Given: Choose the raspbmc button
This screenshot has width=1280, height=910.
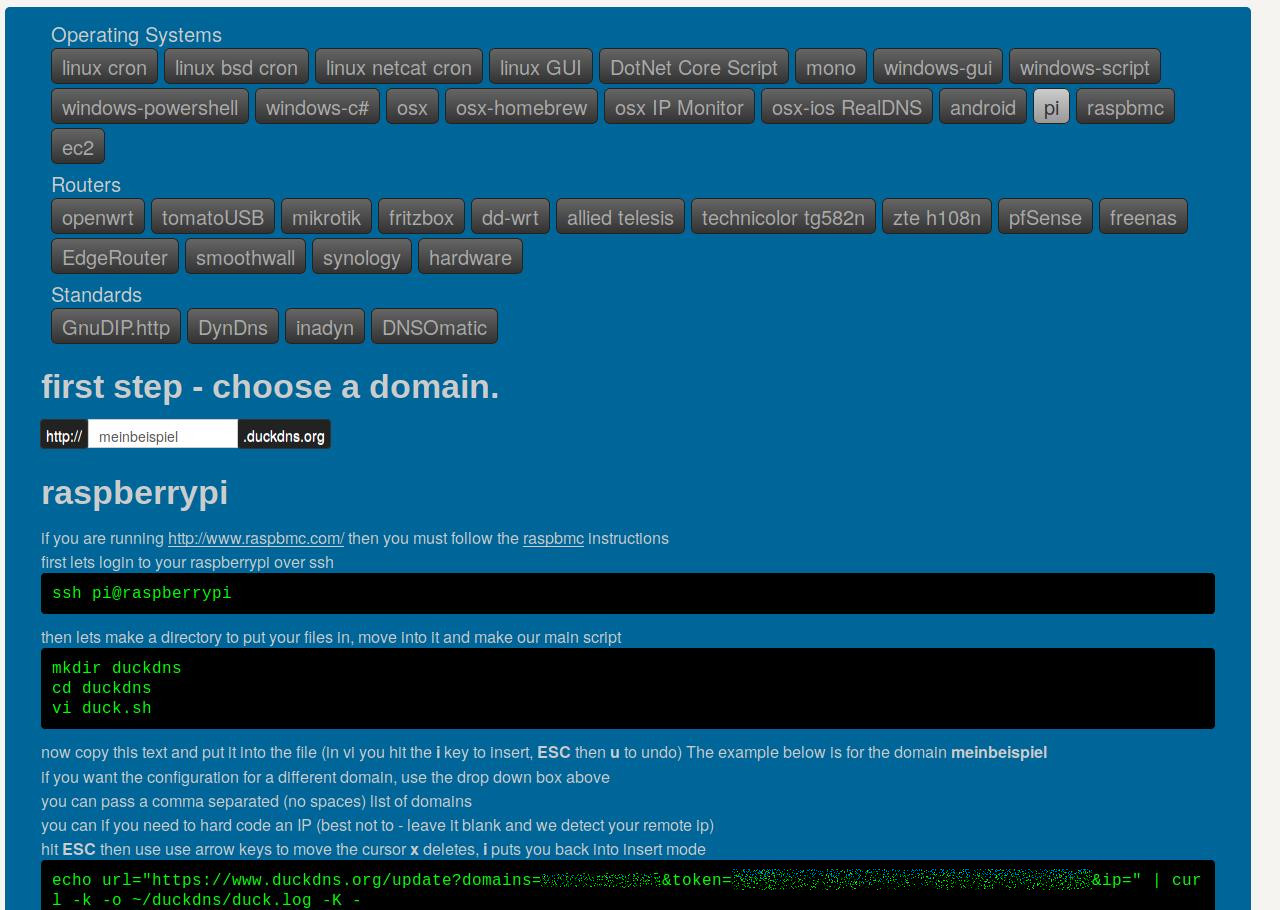Looking at the screenshot, I should [x=1125, y=107].
